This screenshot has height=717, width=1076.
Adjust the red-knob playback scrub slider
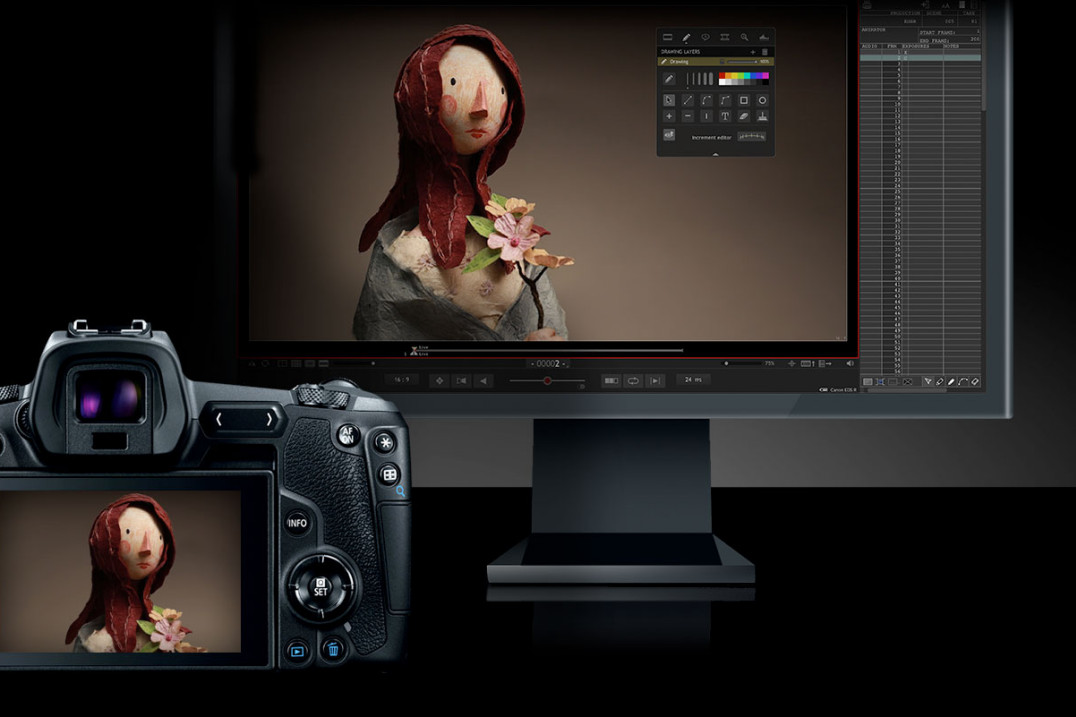pos(547,381)
